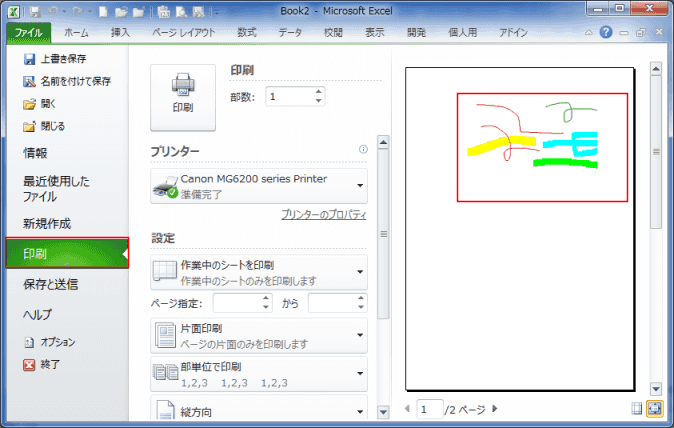Click the Open folder icon in Quick Access Toolbar
674x428 pixels.
coord(121,12)
